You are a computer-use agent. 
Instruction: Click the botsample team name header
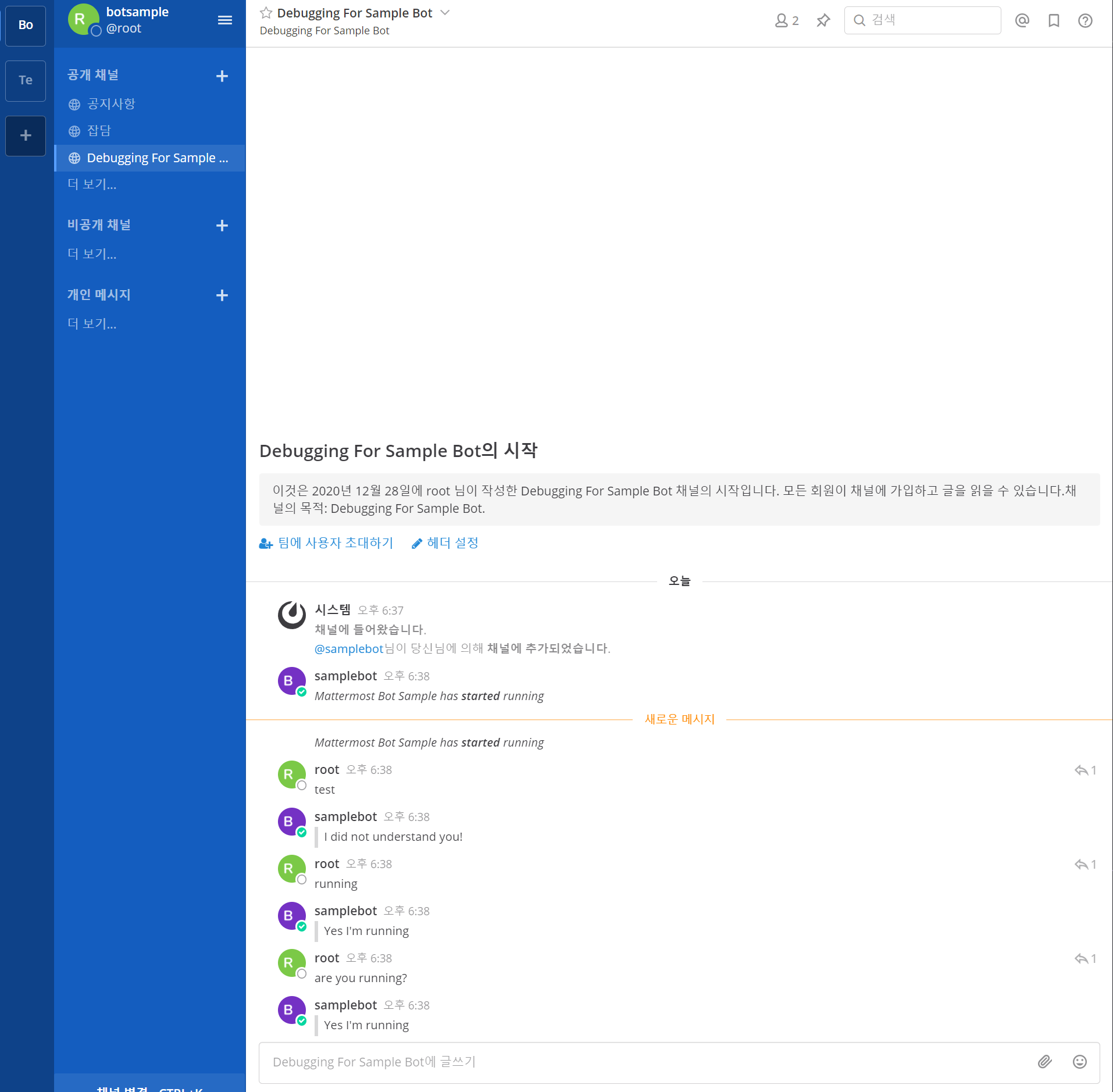click(x=137, y=12)
